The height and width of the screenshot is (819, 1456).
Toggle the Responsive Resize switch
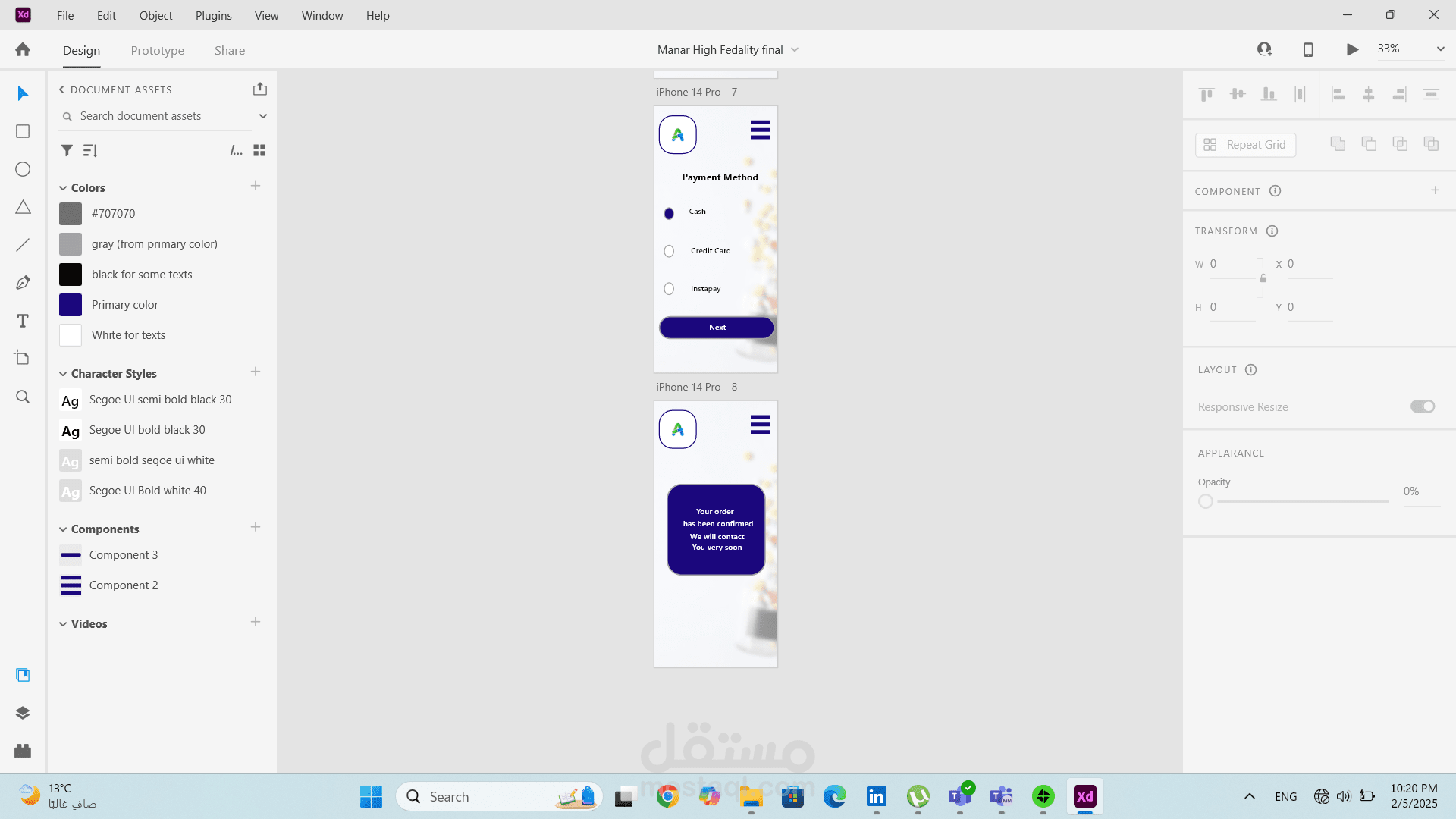(1422, 406)
